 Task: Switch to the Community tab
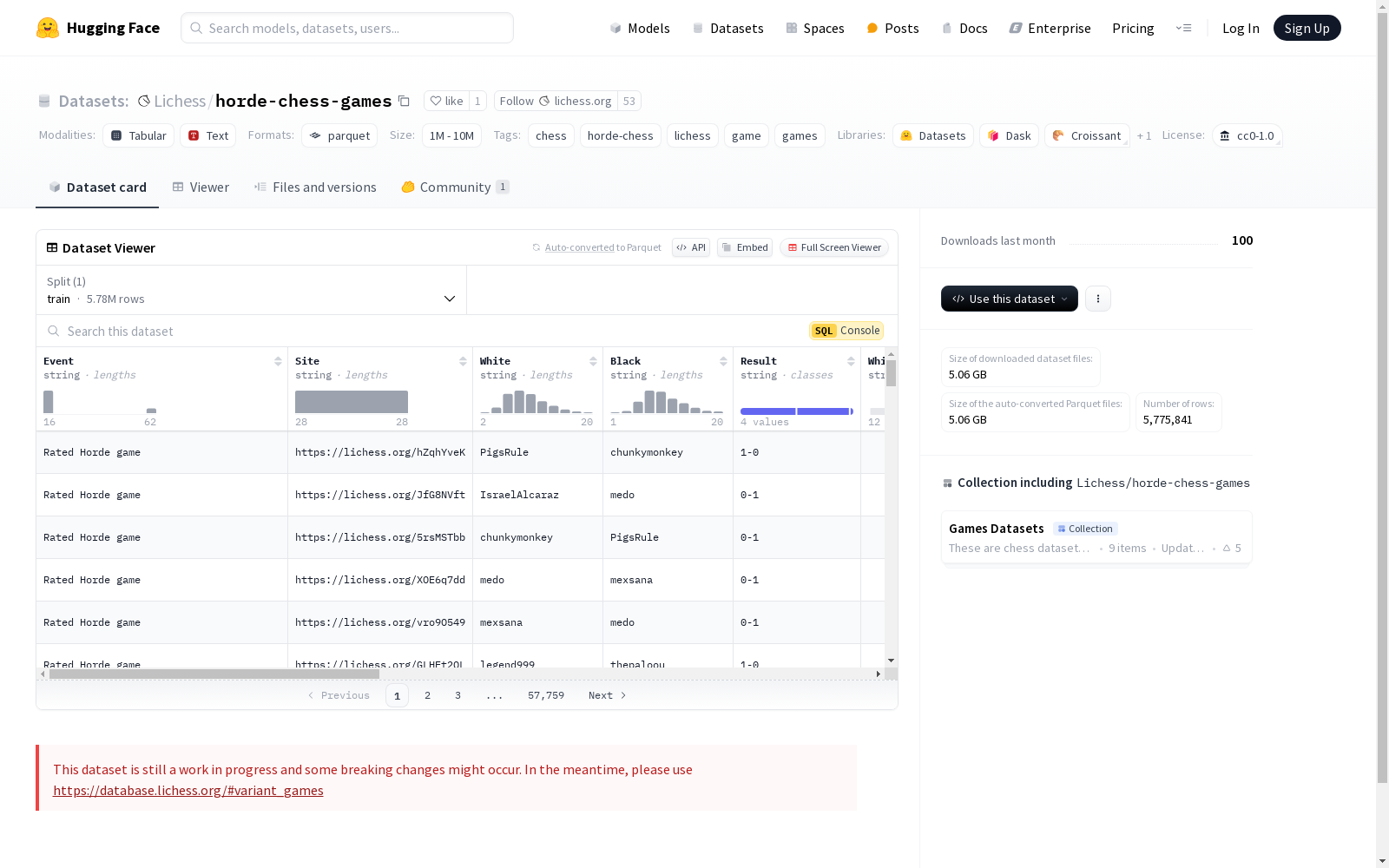pos(455,187)
